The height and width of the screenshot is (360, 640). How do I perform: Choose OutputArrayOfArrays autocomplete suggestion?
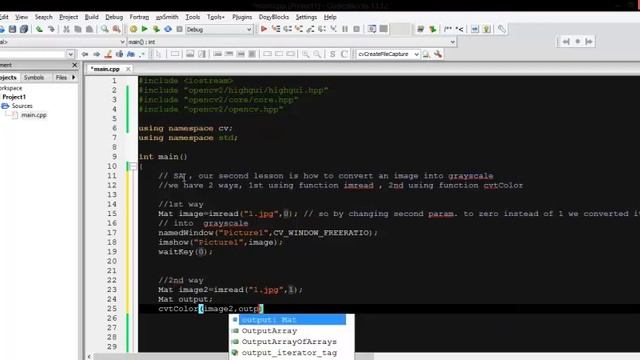pyautogui.click(x=288, y=342)
